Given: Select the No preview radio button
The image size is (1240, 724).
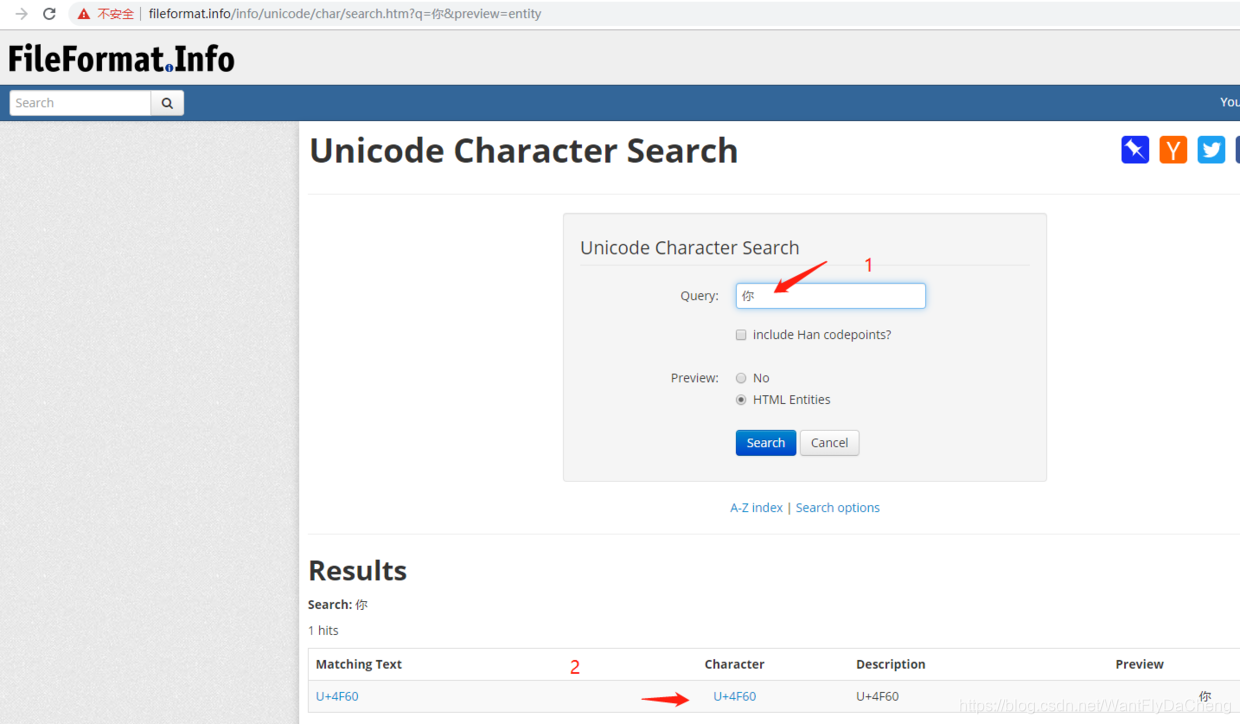Looking at the screenshot, I should point(741,378).
